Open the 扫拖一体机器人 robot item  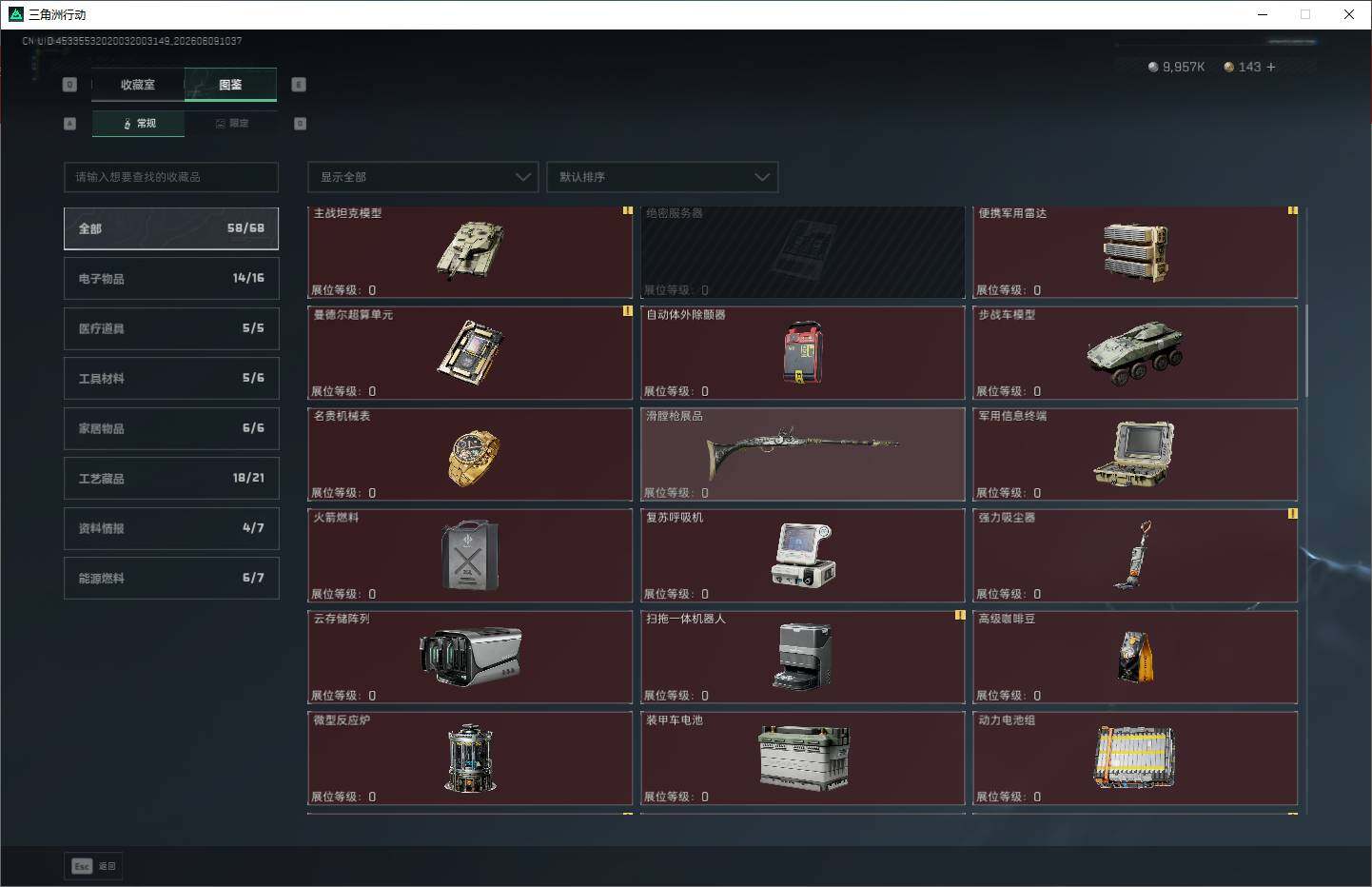[803, 658]
